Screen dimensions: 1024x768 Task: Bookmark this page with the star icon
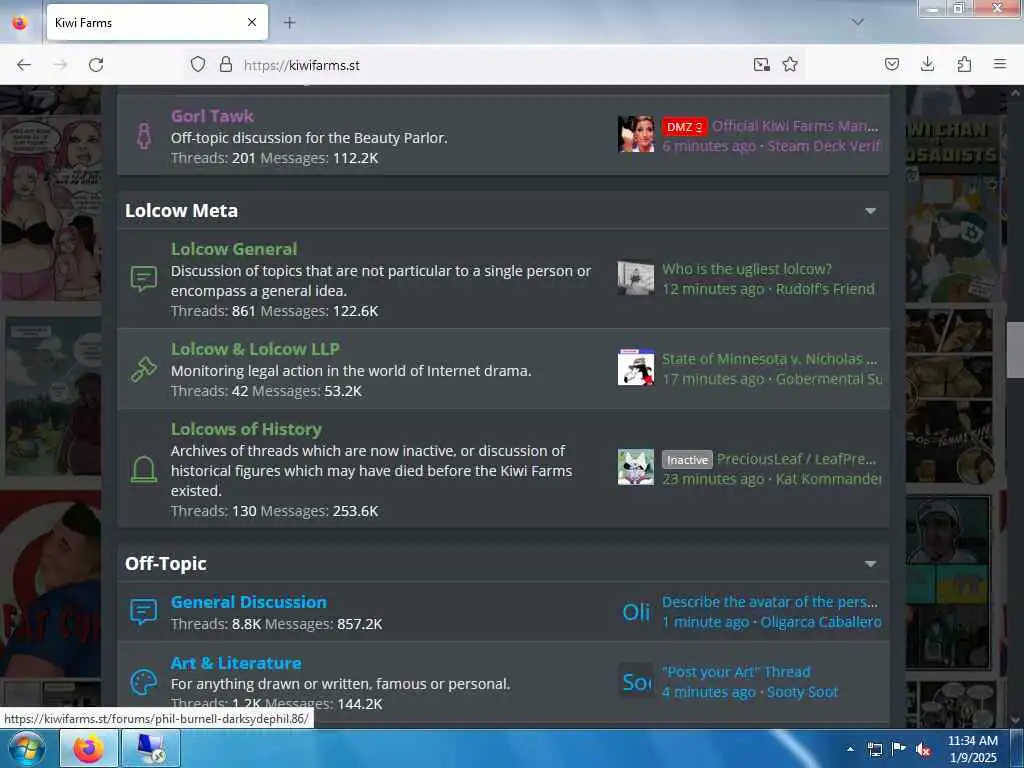[x=790, y=65]
